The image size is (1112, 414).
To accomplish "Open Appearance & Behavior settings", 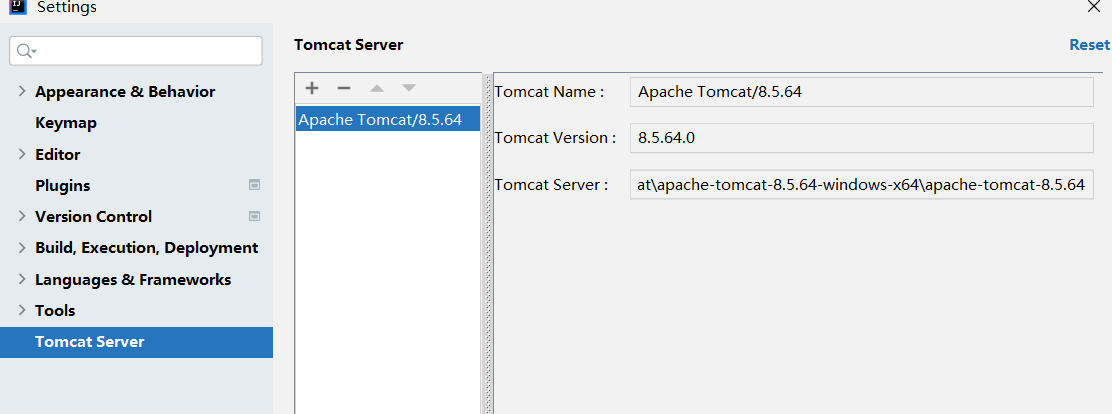I will click(126, 92).
